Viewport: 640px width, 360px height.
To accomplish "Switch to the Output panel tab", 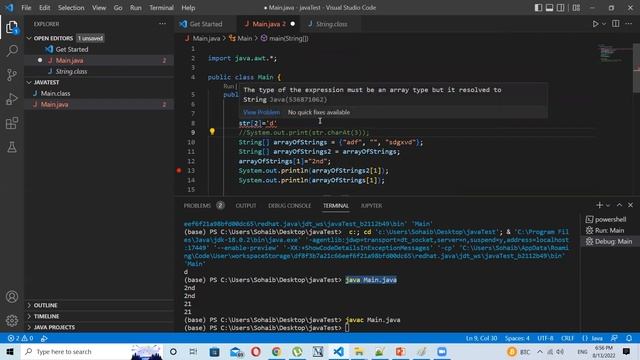I will (x=246, y=205).
